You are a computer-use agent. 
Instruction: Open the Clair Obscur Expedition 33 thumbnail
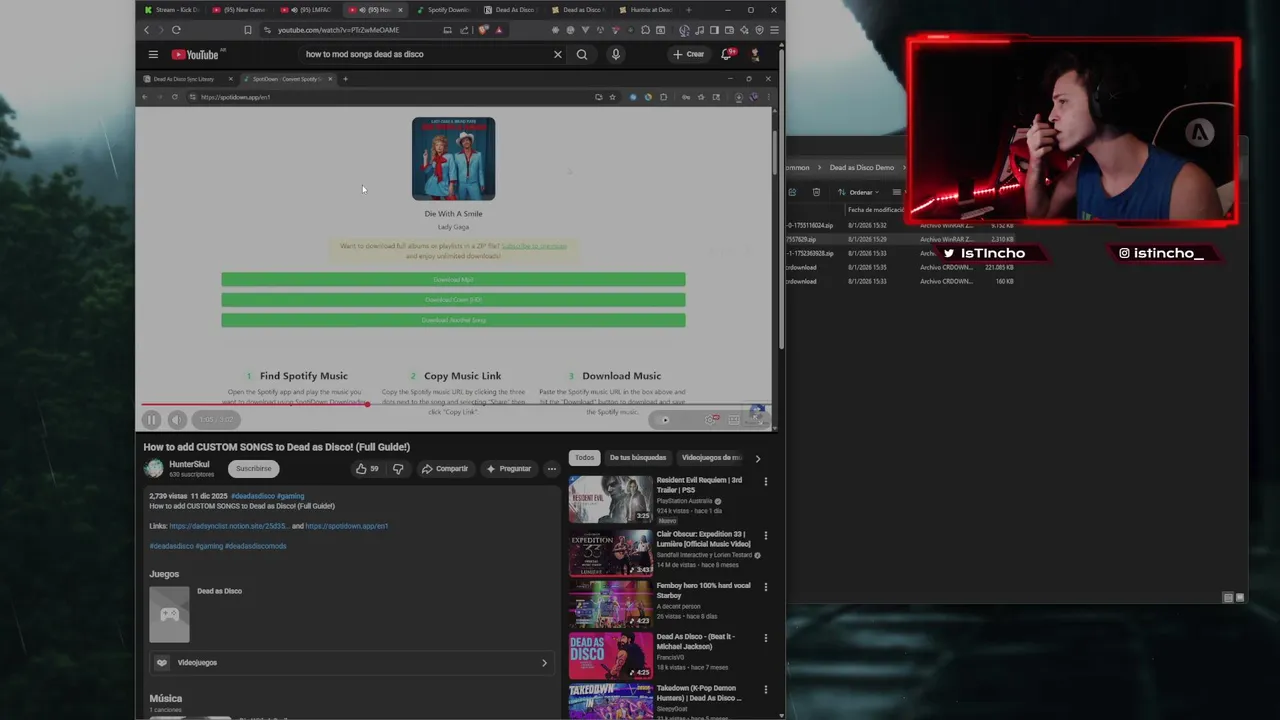point(611,552)
